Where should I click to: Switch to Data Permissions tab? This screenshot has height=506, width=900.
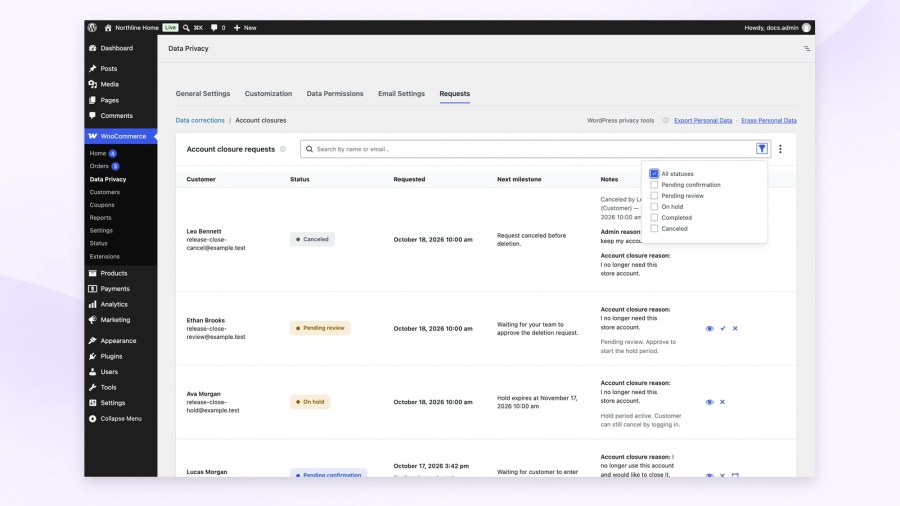335,94
